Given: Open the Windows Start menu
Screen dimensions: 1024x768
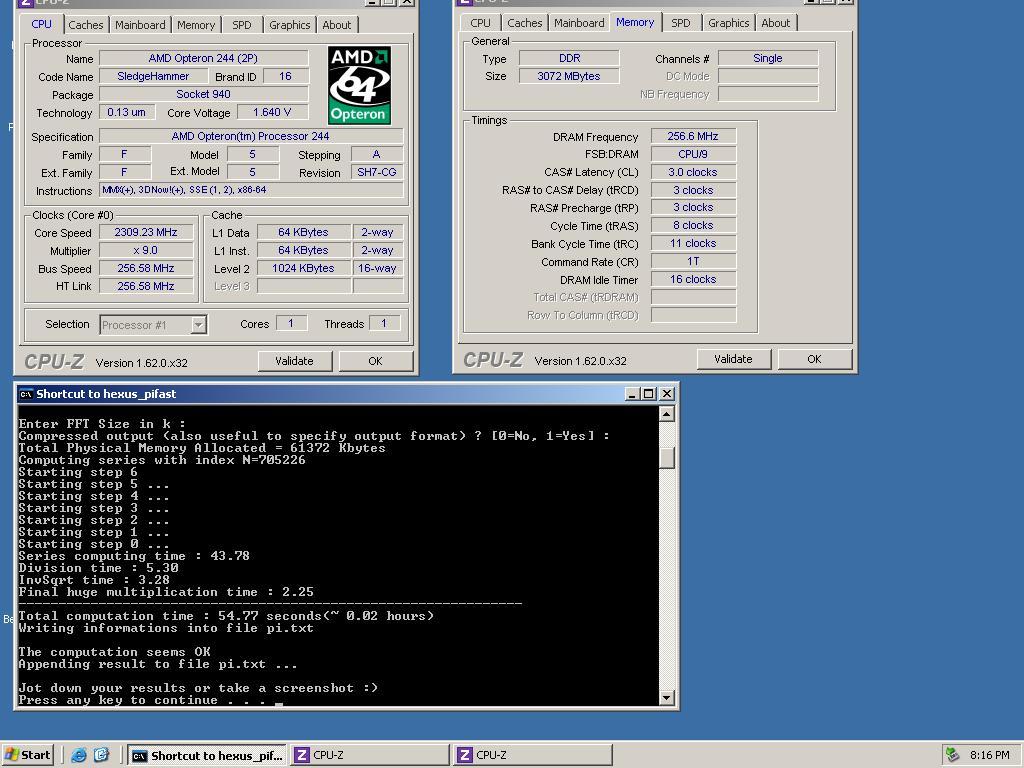Looking at the screenshot, I should 27,755.
